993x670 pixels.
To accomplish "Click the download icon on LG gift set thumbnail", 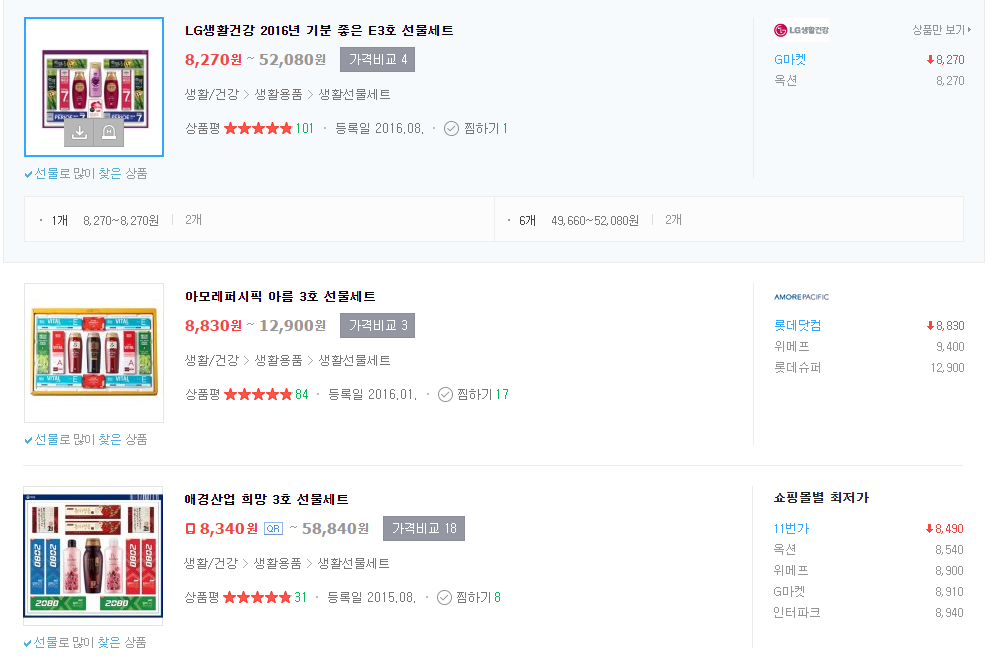I will [80, 133].
